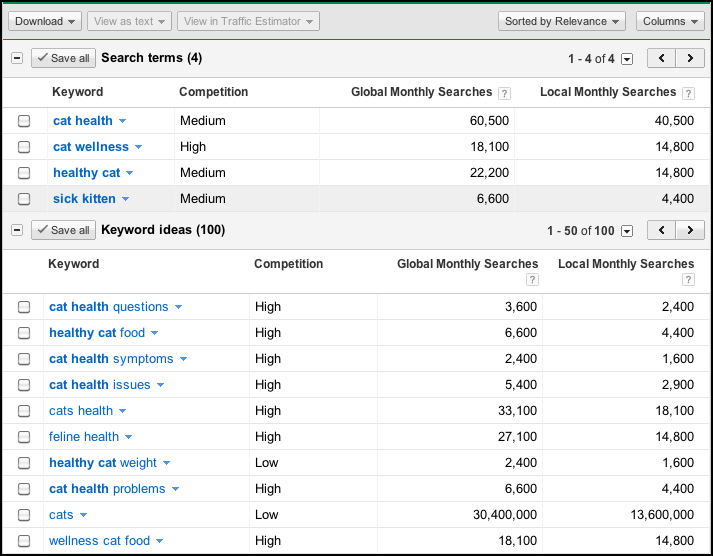Expand arrow next to healthy cat weight
713x556 pixels.
pos(166,463)
